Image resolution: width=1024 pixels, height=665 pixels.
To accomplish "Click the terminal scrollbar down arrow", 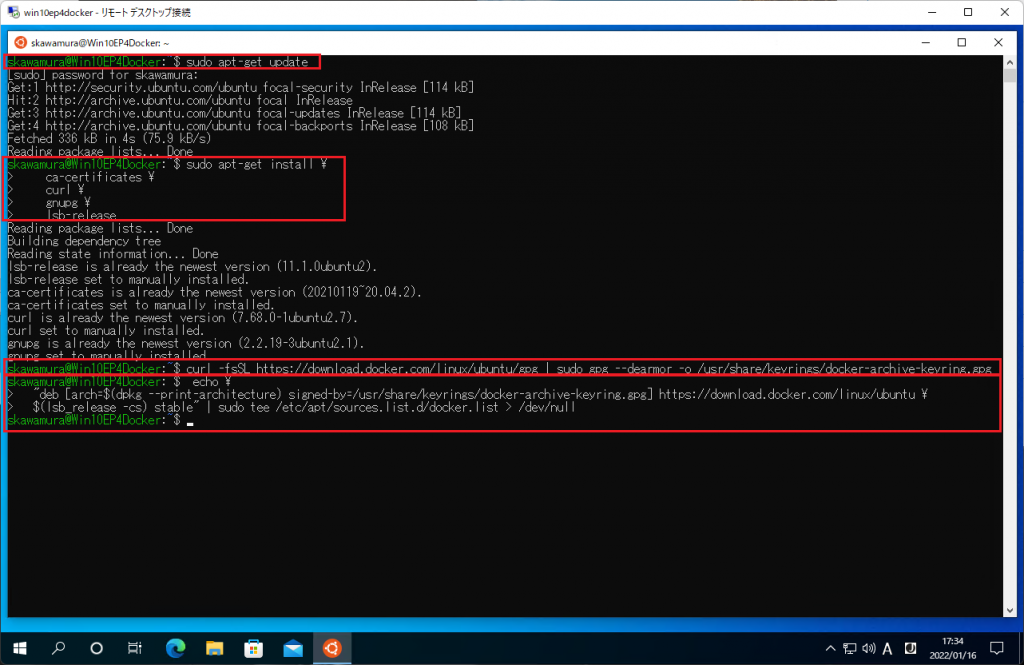I will click(x=1010, y=611).
